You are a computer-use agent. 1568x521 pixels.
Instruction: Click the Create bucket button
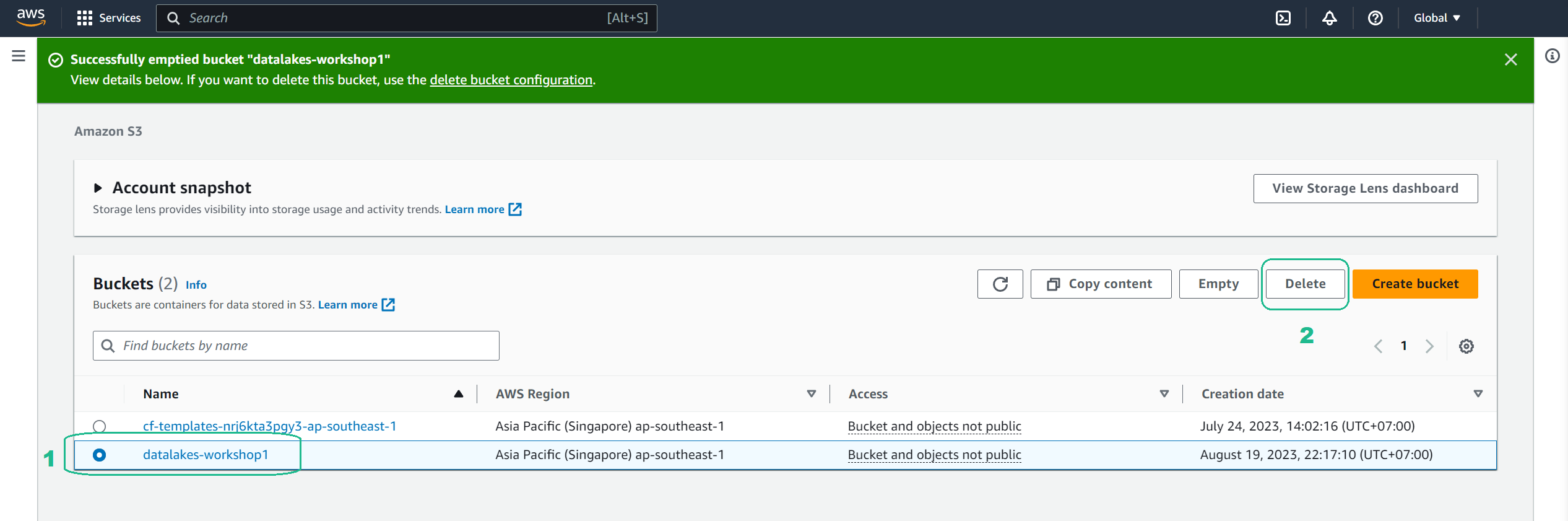pos(1415,284)
